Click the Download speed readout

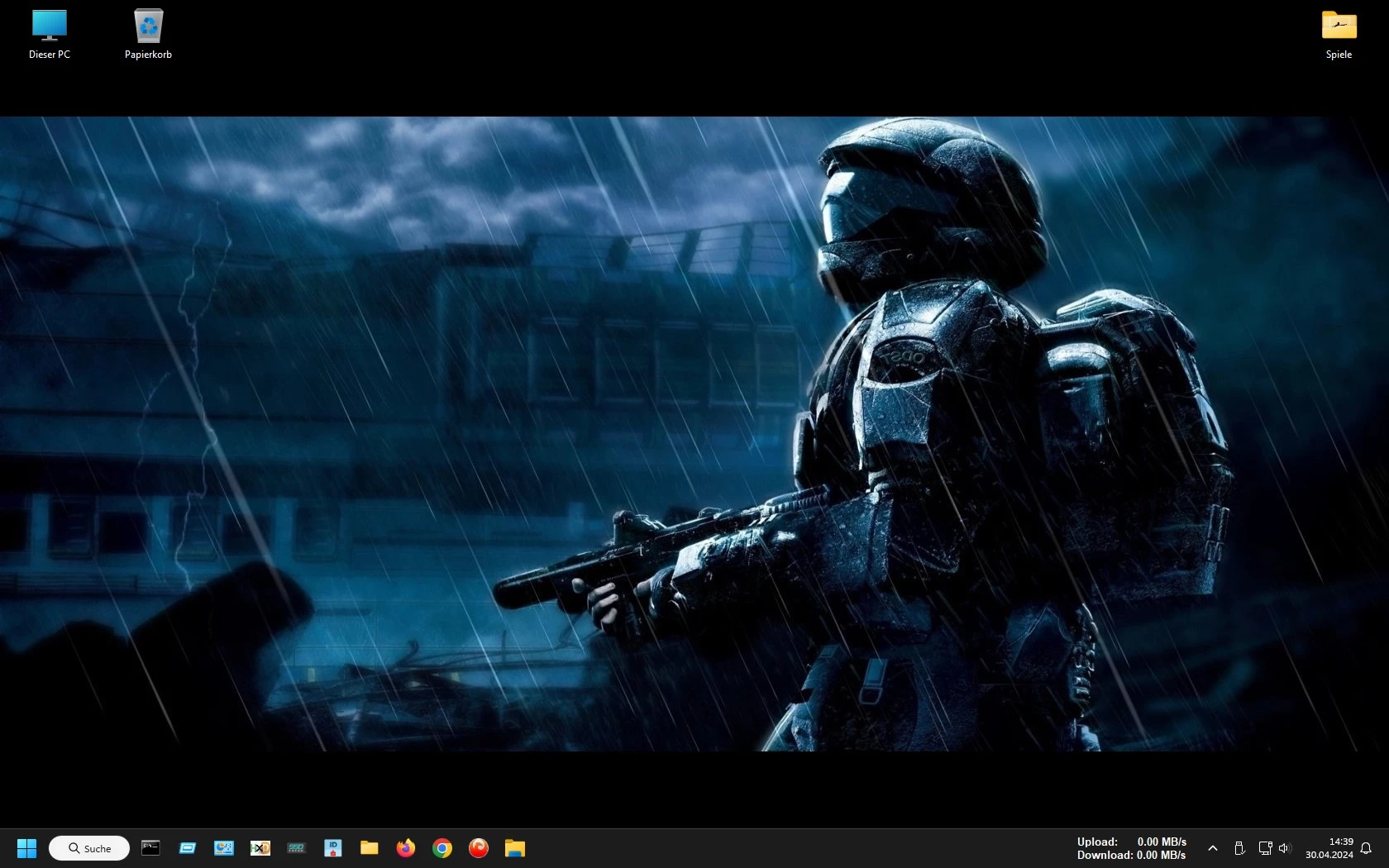tap(1131, 855)
